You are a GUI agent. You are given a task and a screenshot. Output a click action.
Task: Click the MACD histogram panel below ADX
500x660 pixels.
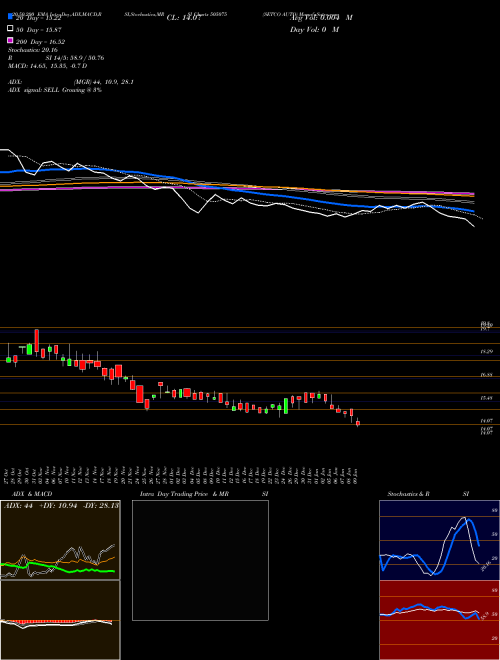[x=60, y=620]
